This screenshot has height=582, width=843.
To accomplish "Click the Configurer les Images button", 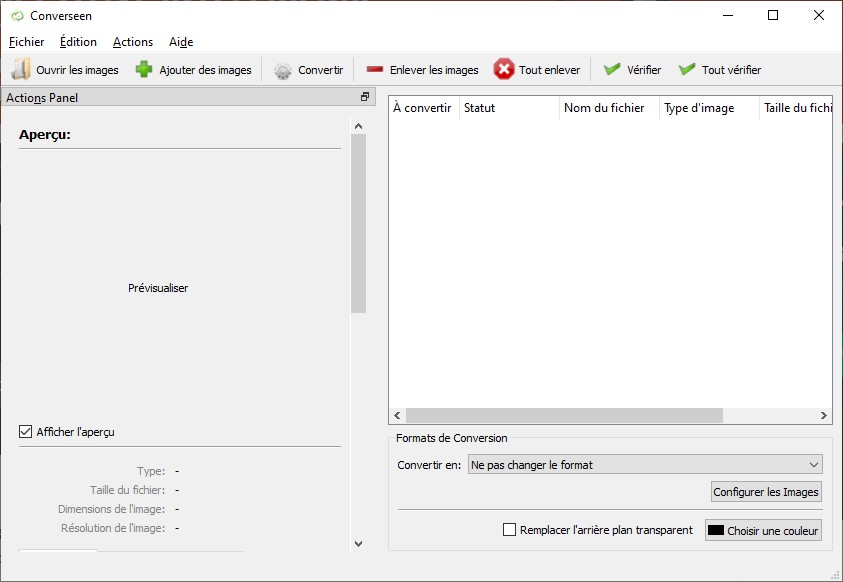I will click(x=766, y=492).
